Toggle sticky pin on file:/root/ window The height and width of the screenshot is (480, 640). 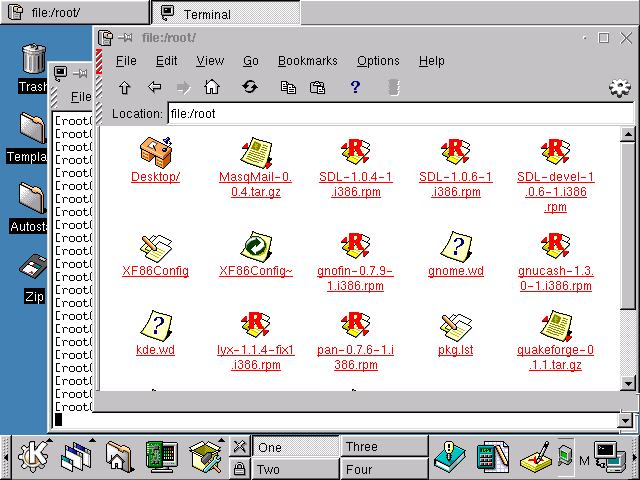click(125, 38)
